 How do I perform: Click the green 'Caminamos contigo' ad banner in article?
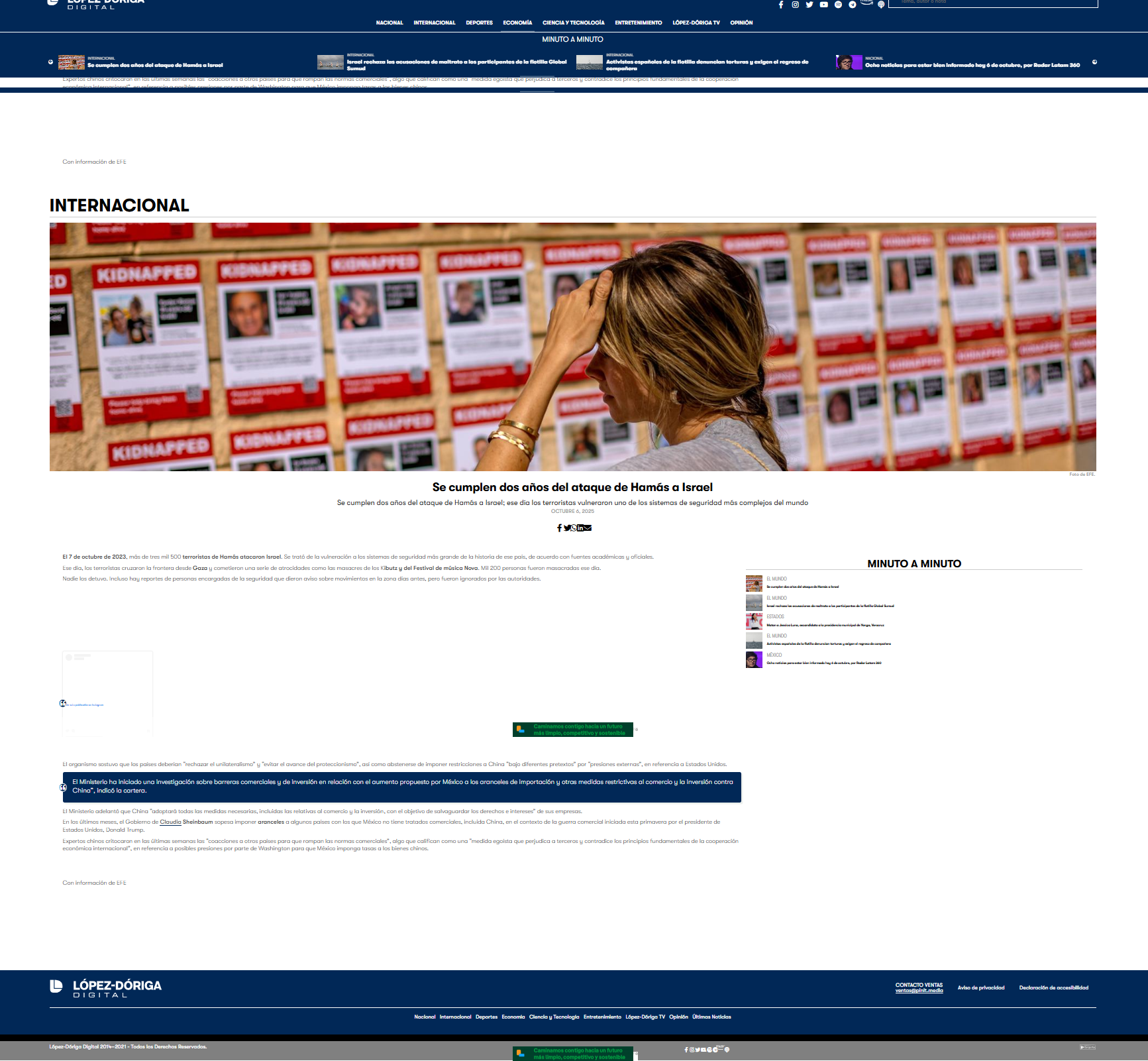(x=573, y=730)
